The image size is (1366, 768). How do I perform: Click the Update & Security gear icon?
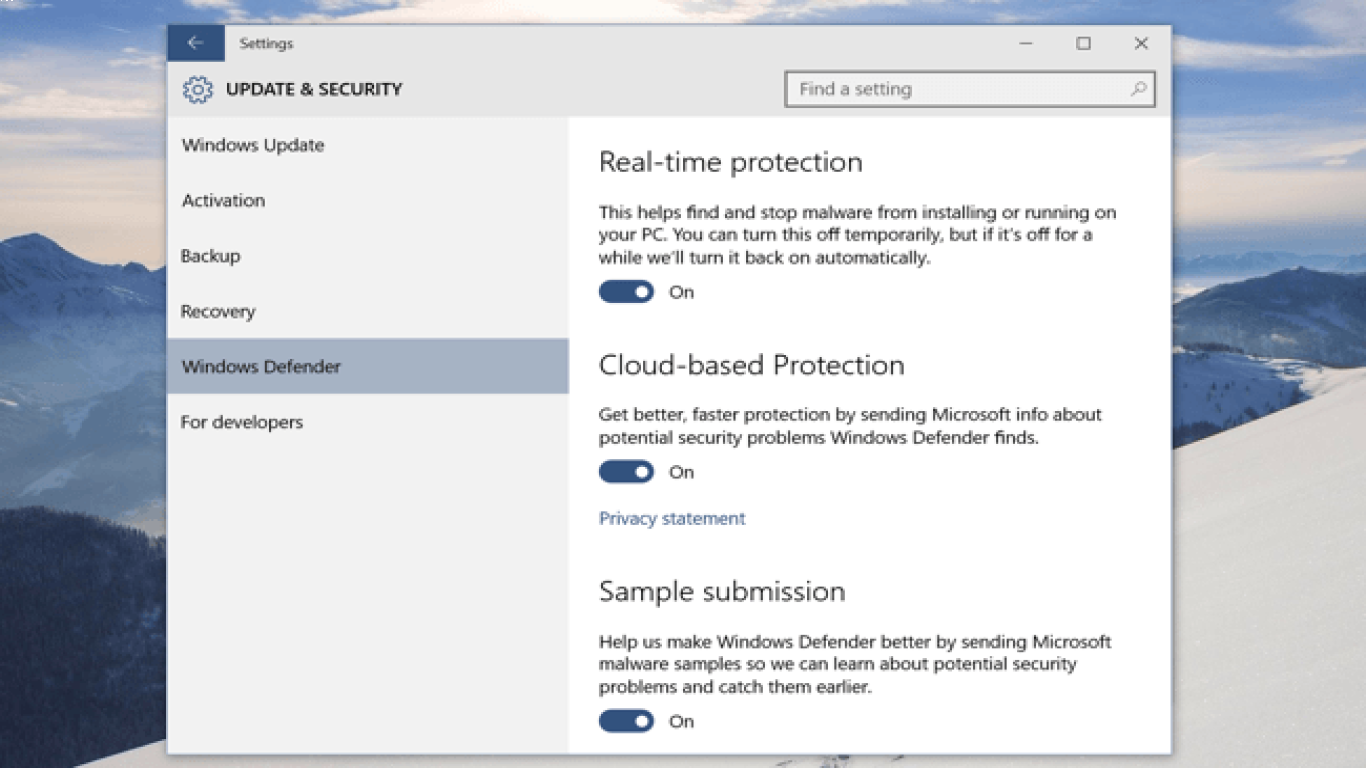pyautogui.click(x=198, y=89)
